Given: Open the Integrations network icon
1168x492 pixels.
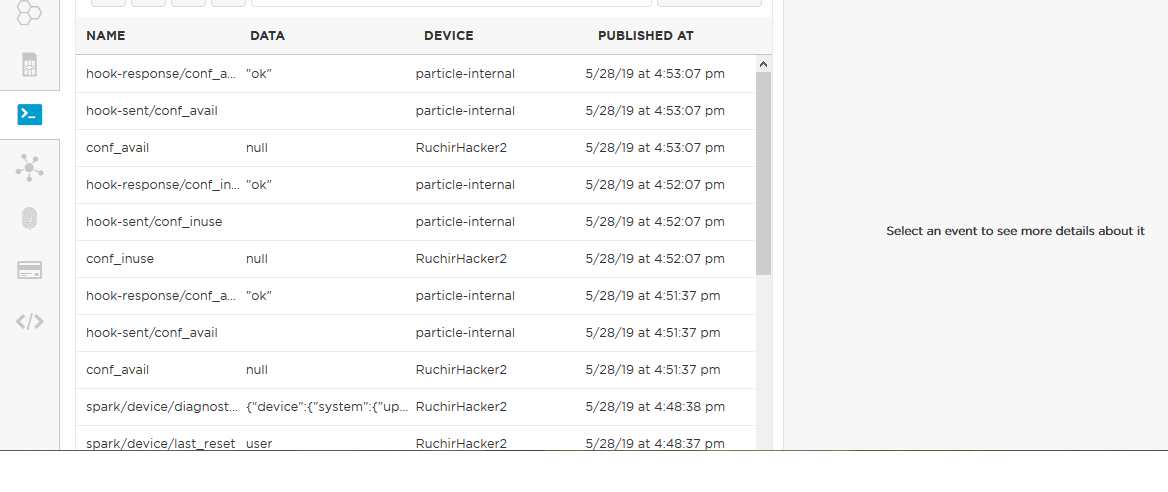Looking at the screenshot, I should 29,167.
